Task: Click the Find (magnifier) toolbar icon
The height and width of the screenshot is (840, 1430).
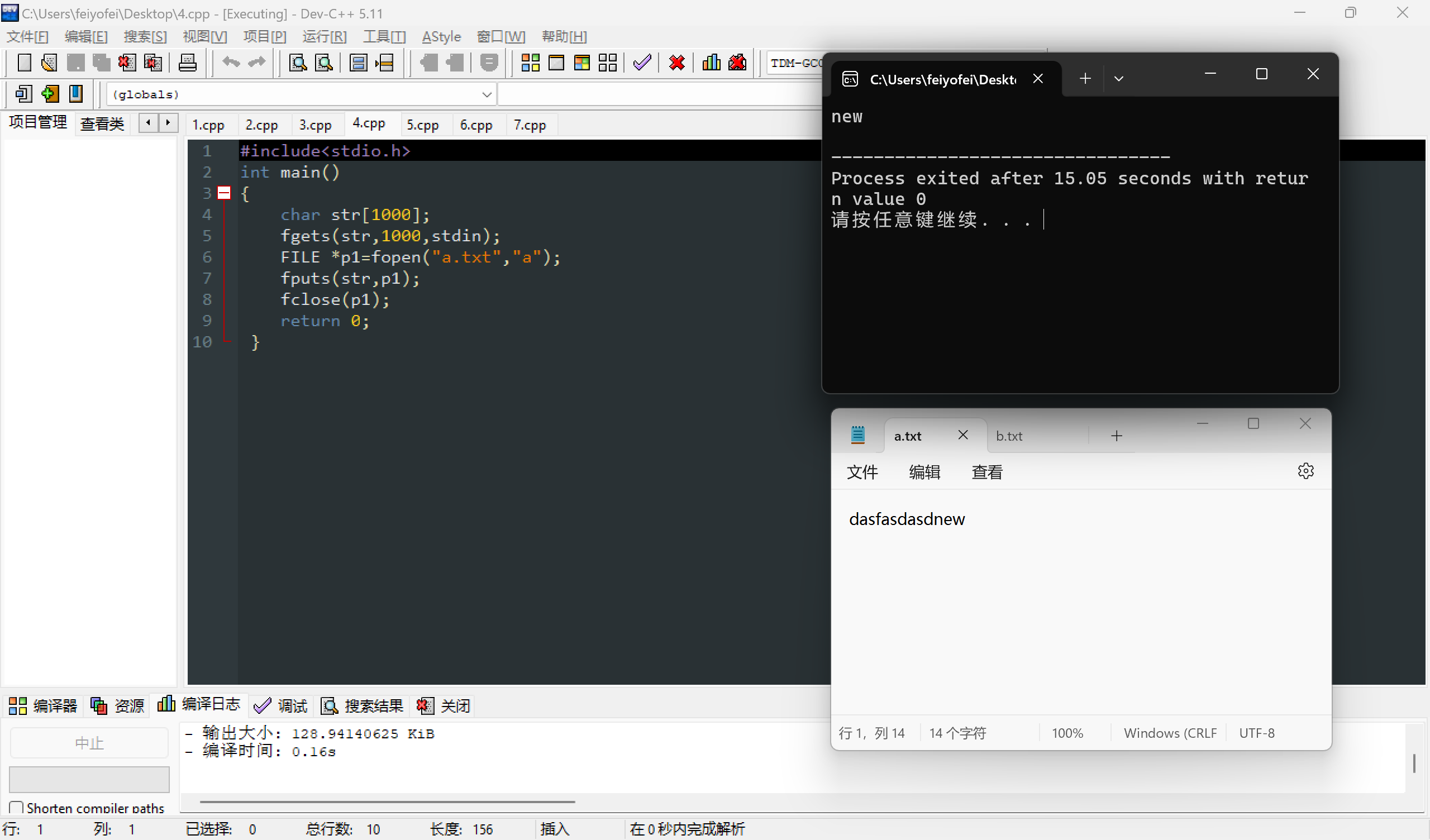Action: click(298, 63)
